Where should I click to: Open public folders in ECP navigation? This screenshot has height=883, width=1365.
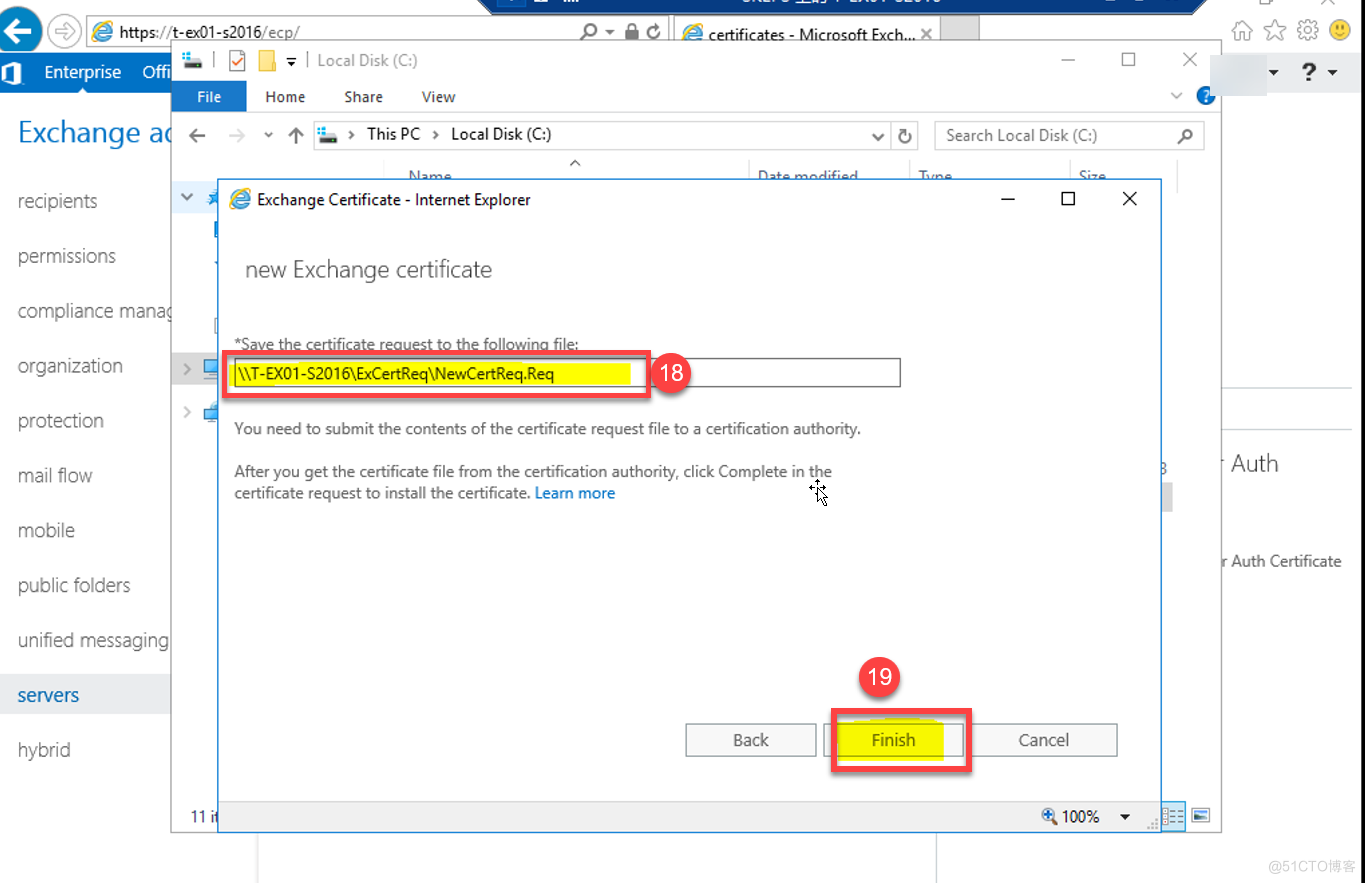(74, 586)
